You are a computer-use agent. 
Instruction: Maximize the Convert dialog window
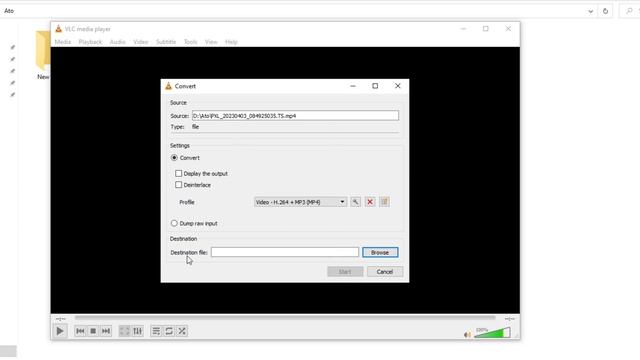(x=375, y=86)
